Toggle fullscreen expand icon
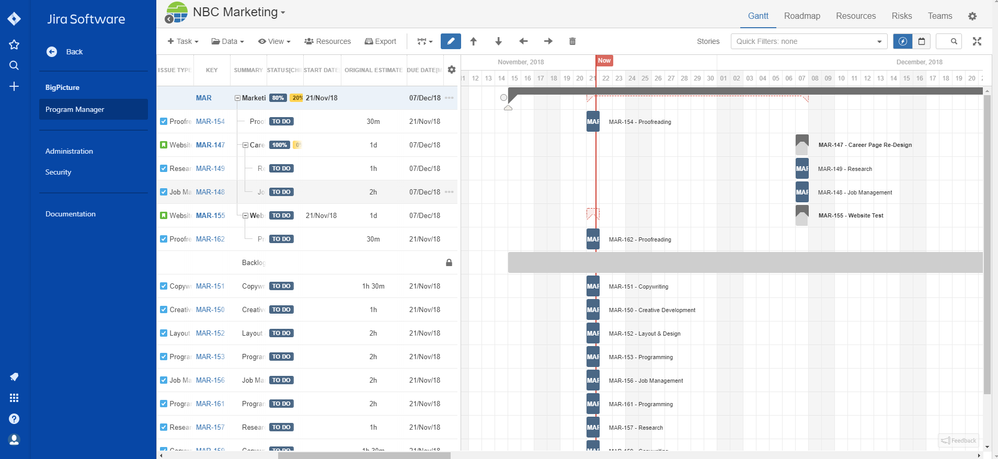This screenshot has width=998, height=459. tap(978, 41)
